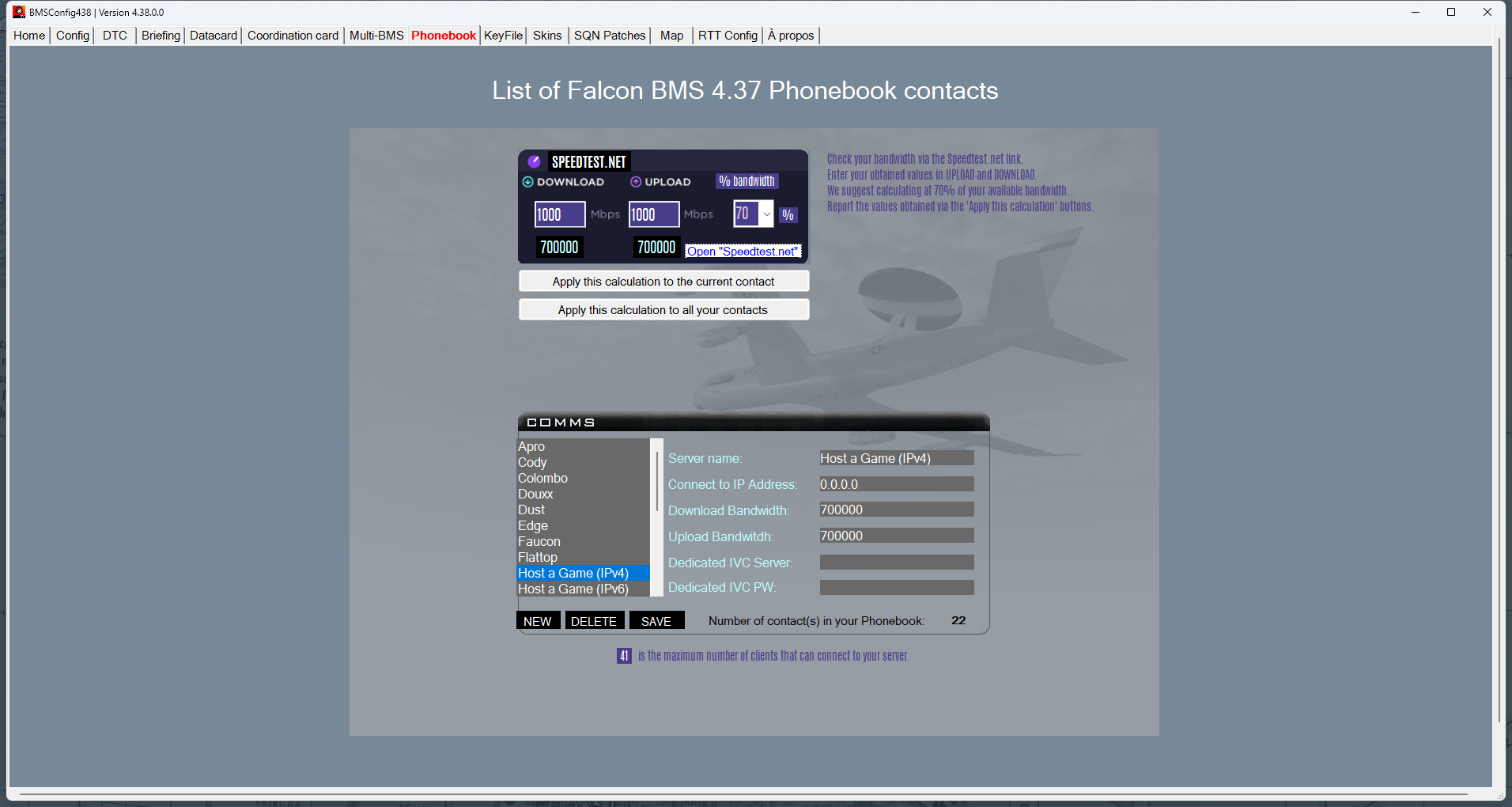Click the % symbol beside bandwidth percentage
The width and height of the screenshot is (1512, 807).
pyautogui.click(x=788, y=215)
